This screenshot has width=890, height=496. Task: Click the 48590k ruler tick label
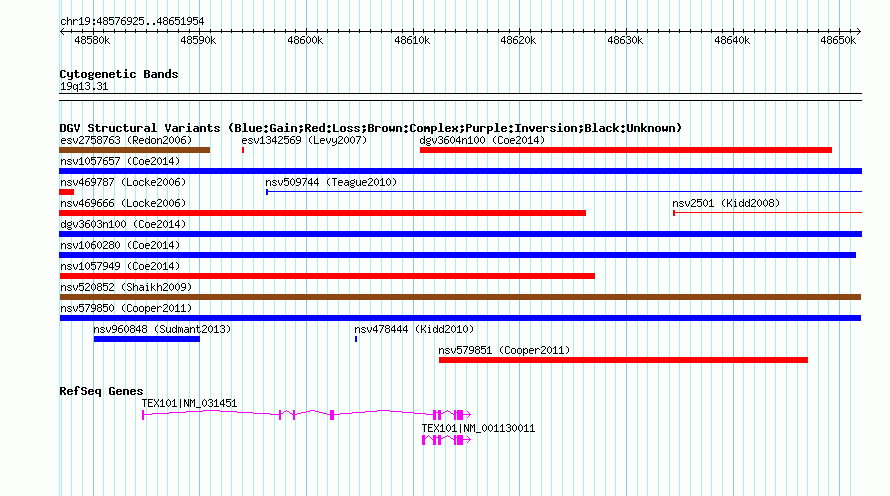point(198,40)
